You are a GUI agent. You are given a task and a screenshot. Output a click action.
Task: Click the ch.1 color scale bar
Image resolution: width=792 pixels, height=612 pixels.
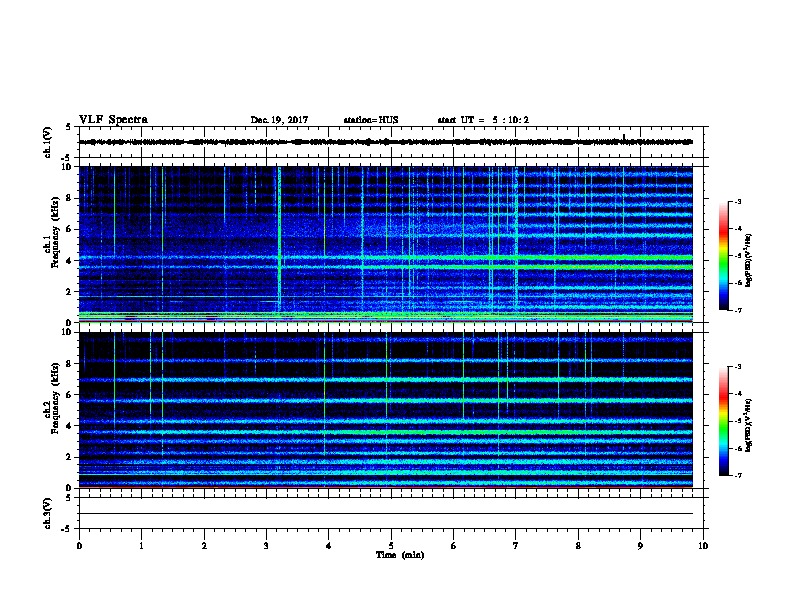[724, 256]
